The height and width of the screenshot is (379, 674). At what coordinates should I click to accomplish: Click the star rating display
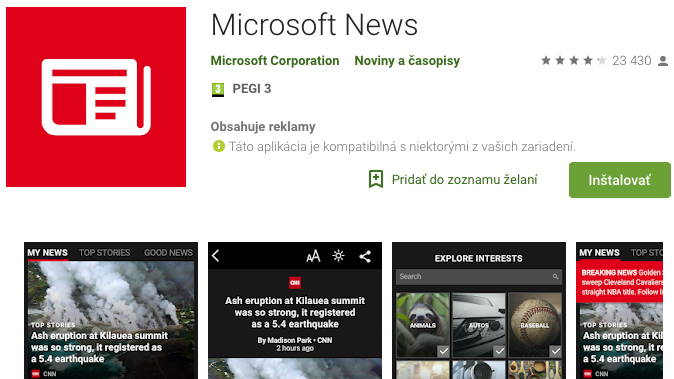[x=573, y=61]
